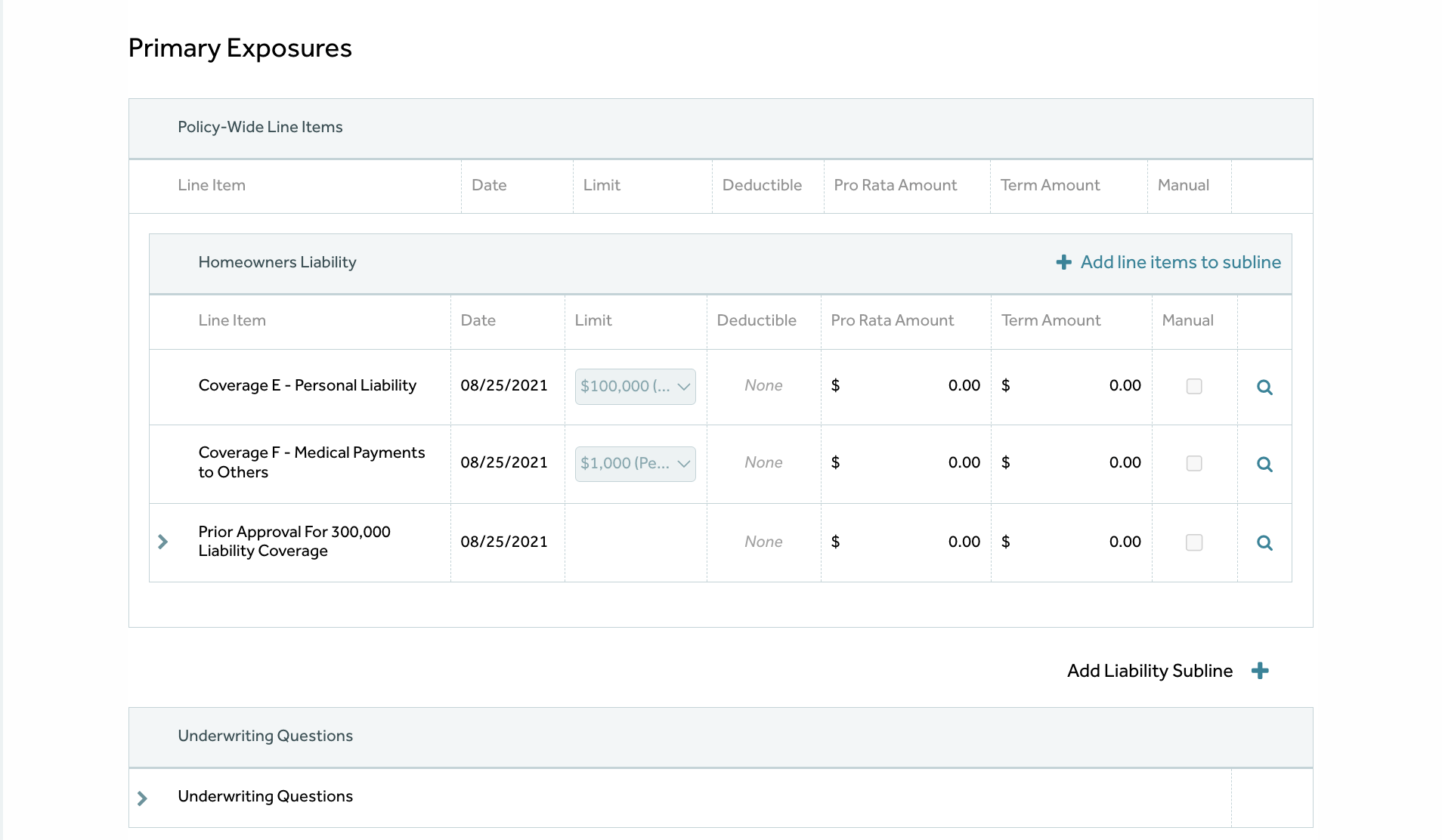The image size is (1442, 840).
Task: Click Coverage F deductible None
Action: (763, 462)
